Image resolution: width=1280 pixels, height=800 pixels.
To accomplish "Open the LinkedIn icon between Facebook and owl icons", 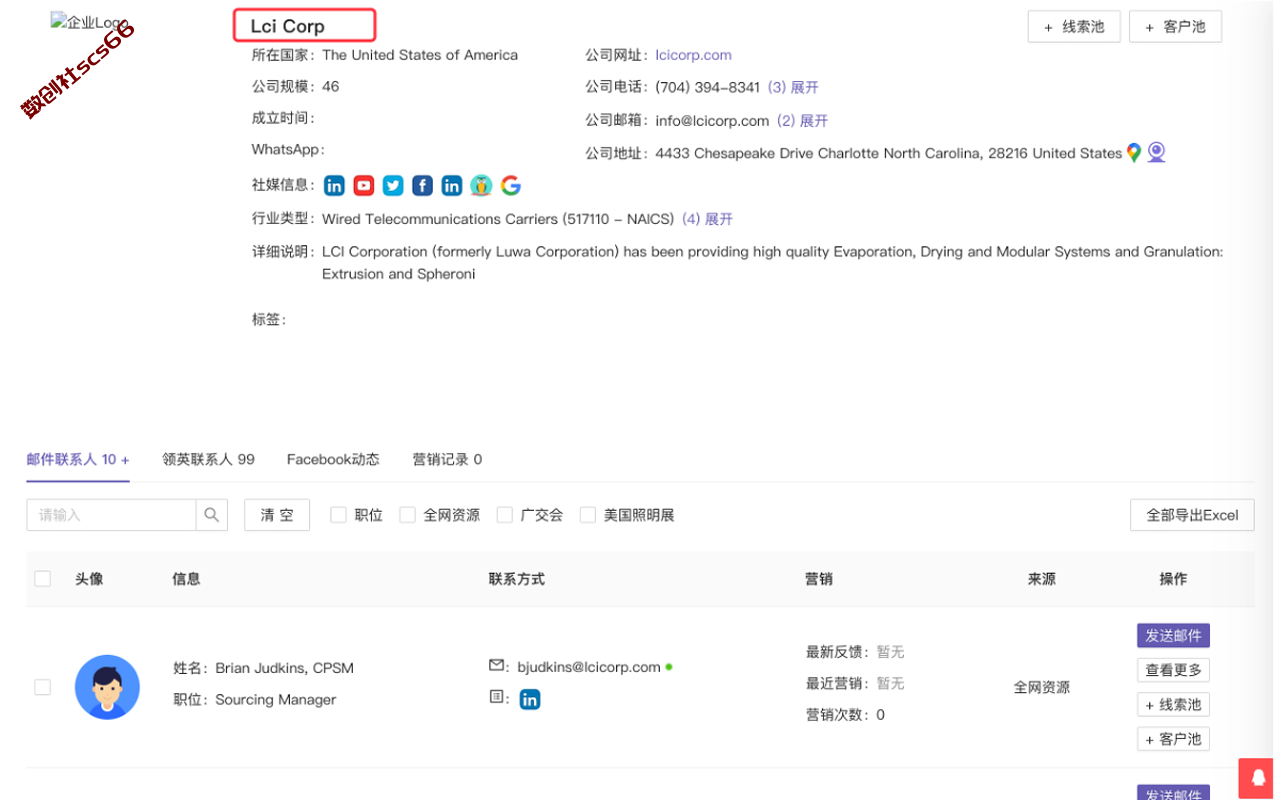I will click(452, 186).
